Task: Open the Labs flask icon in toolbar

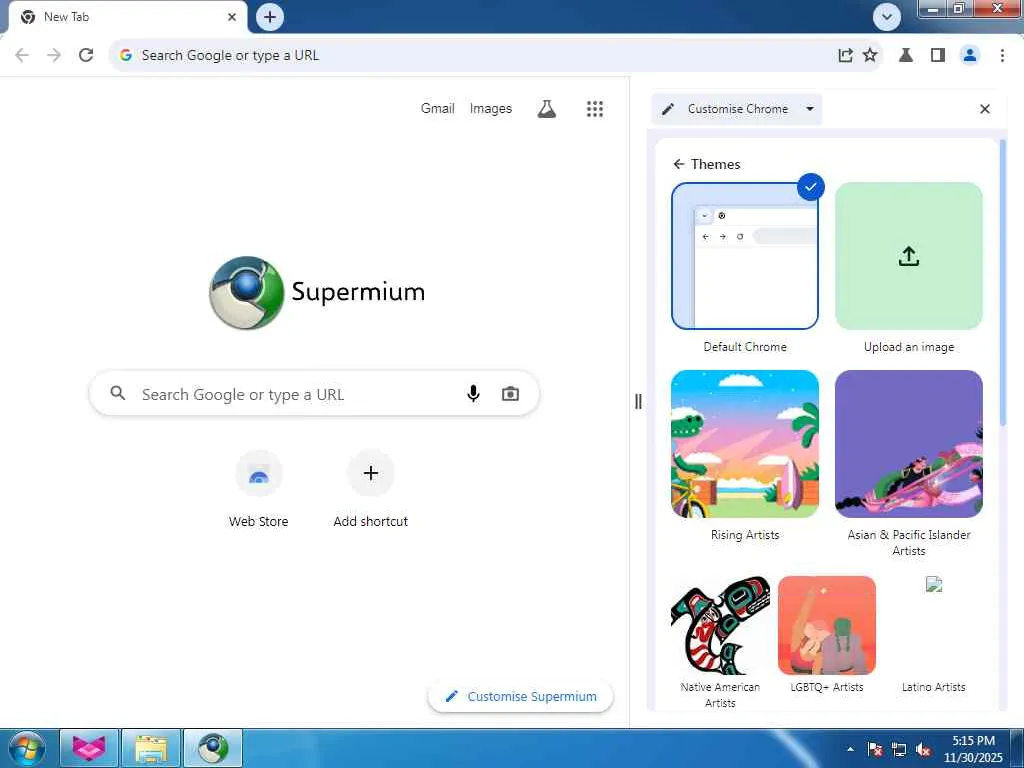Action: pos(906,56)
